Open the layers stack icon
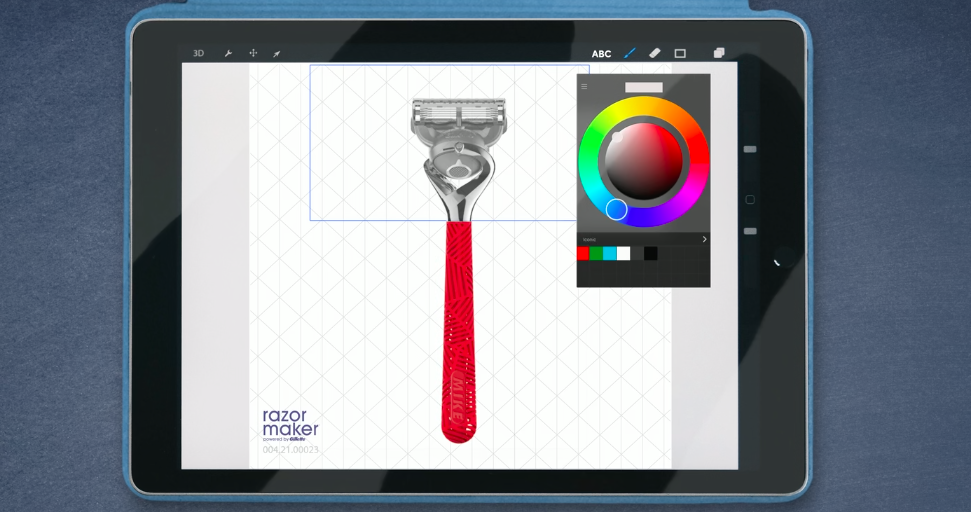Viewport: 971px width, 512px height. (718, 53)
